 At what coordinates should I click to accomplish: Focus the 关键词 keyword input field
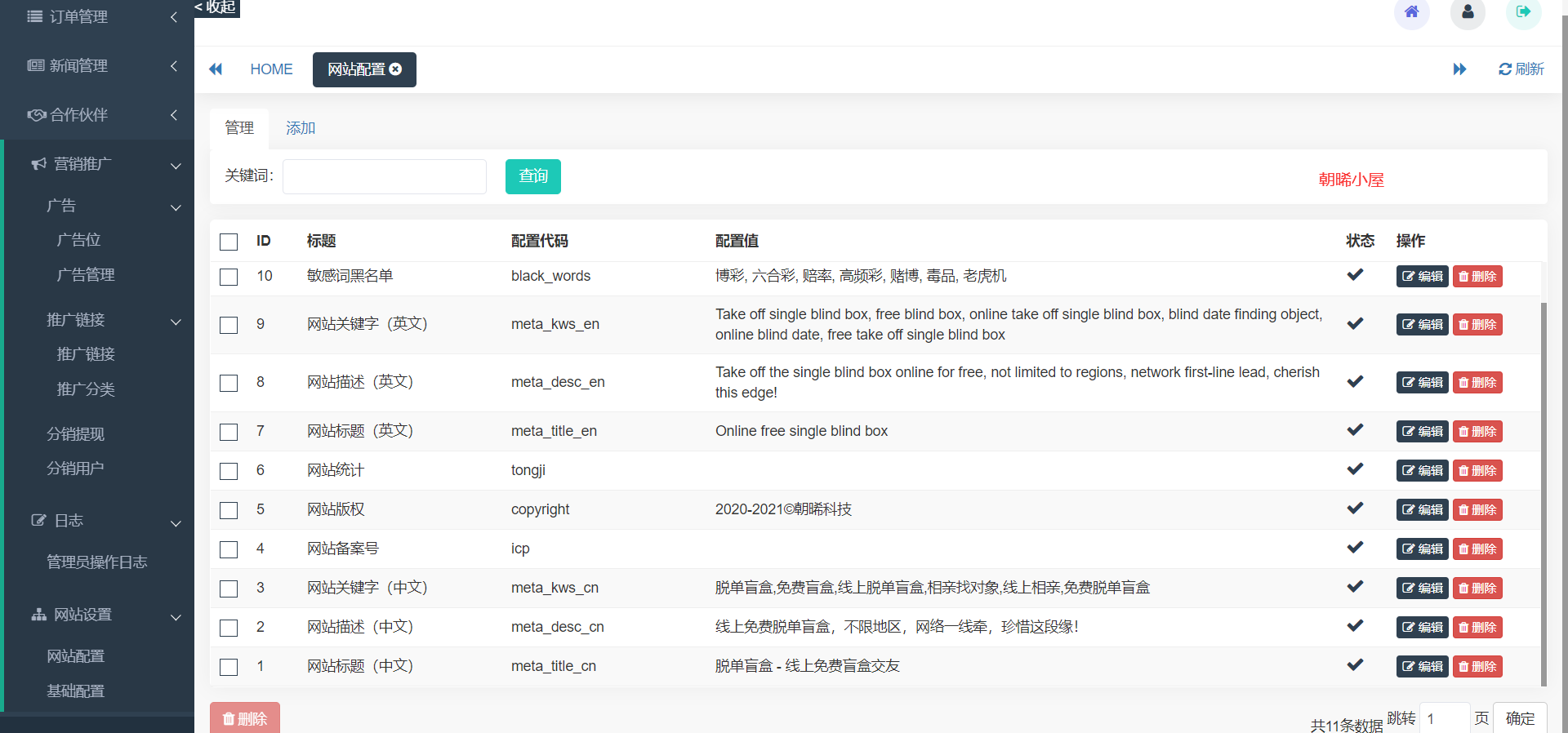(384, 176)
